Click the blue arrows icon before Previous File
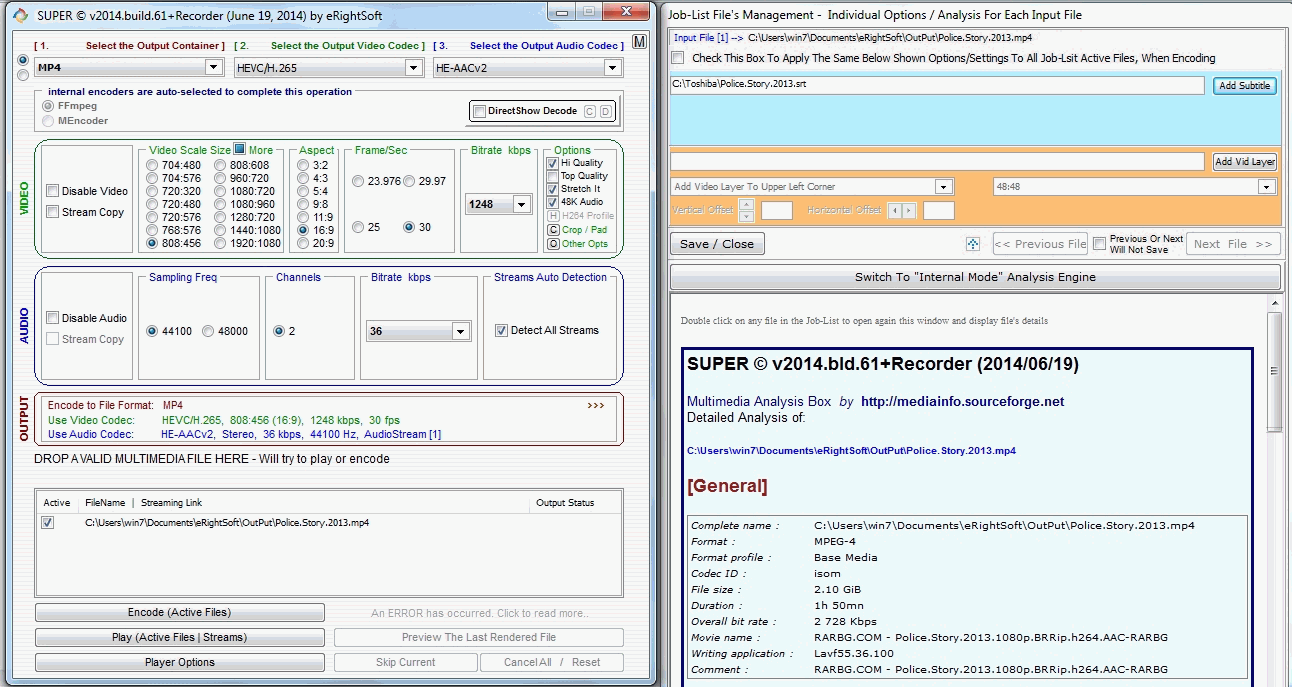The width and height of the screenshot is (1292, 687). [973, 244]
